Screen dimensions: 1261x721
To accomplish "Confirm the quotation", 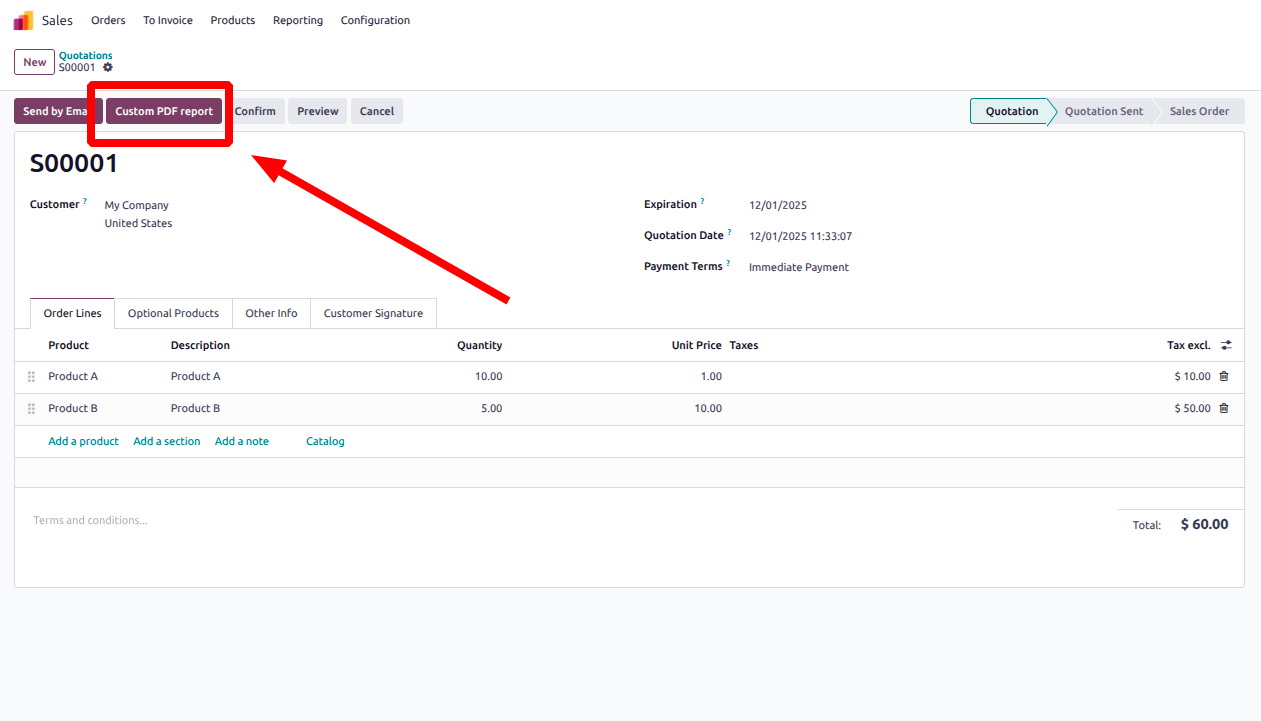I will coord(257,111).
